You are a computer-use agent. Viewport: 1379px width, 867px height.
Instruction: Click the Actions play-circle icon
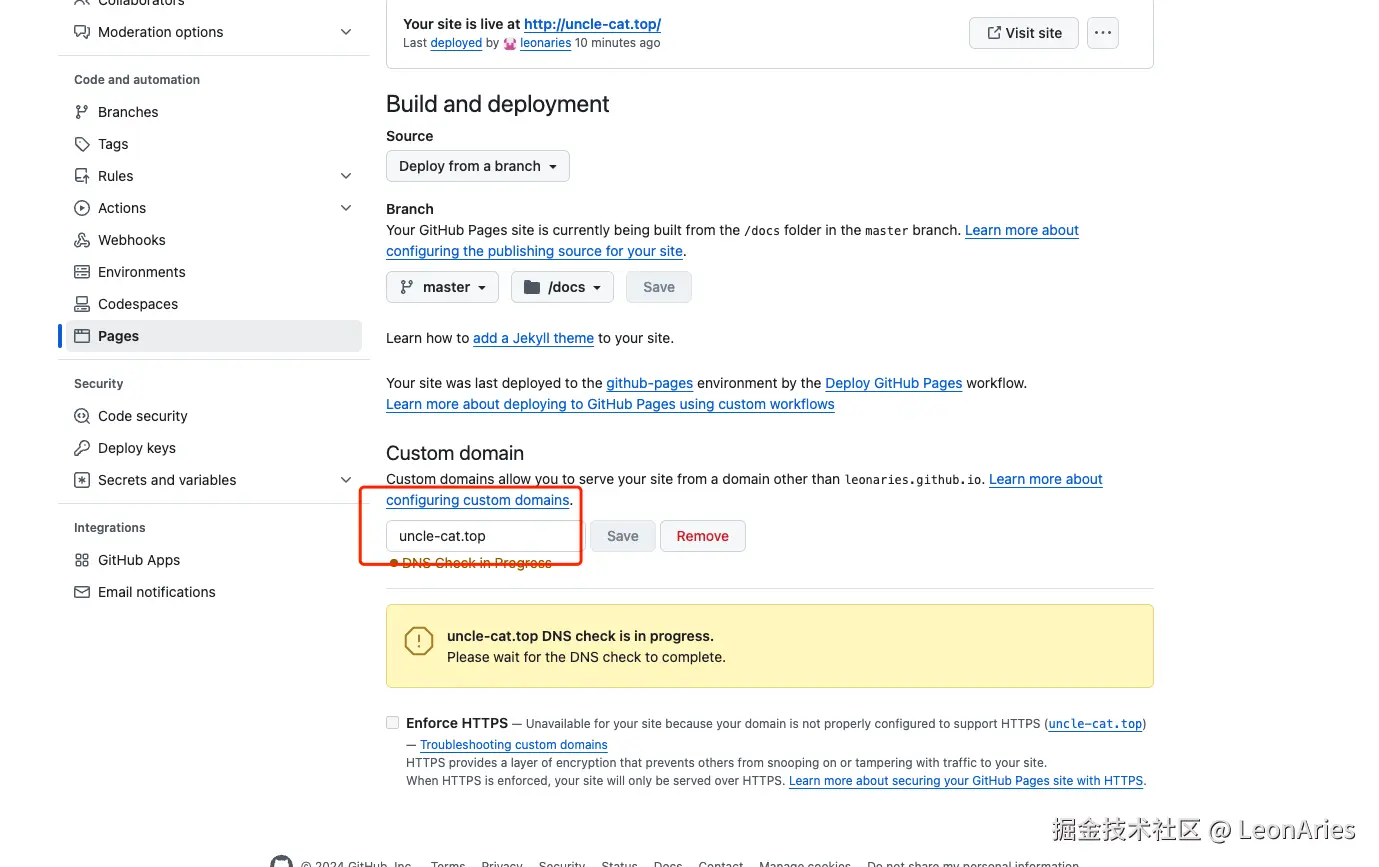tap(82, 208)
